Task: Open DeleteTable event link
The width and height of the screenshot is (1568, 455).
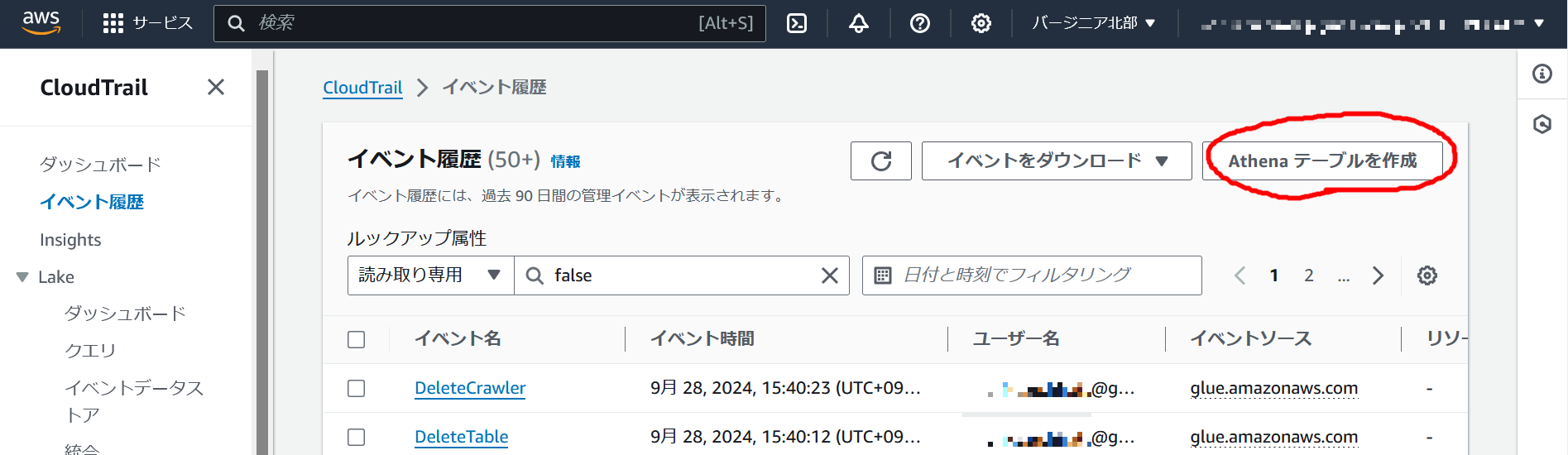Action: [462, 437]
